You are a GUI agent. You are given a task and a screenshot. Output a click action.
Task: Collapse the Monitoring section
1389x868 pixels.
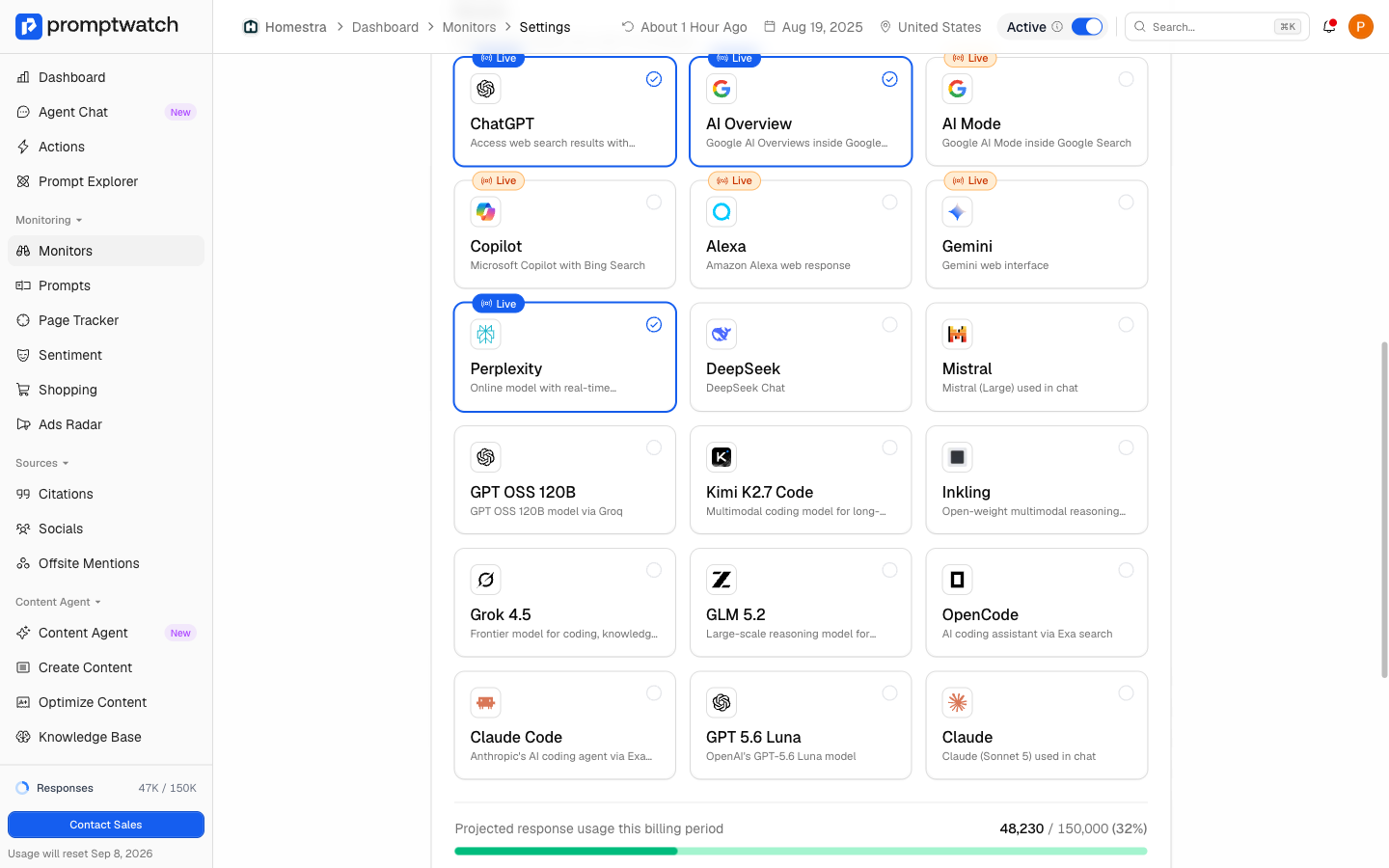[49, 220]
